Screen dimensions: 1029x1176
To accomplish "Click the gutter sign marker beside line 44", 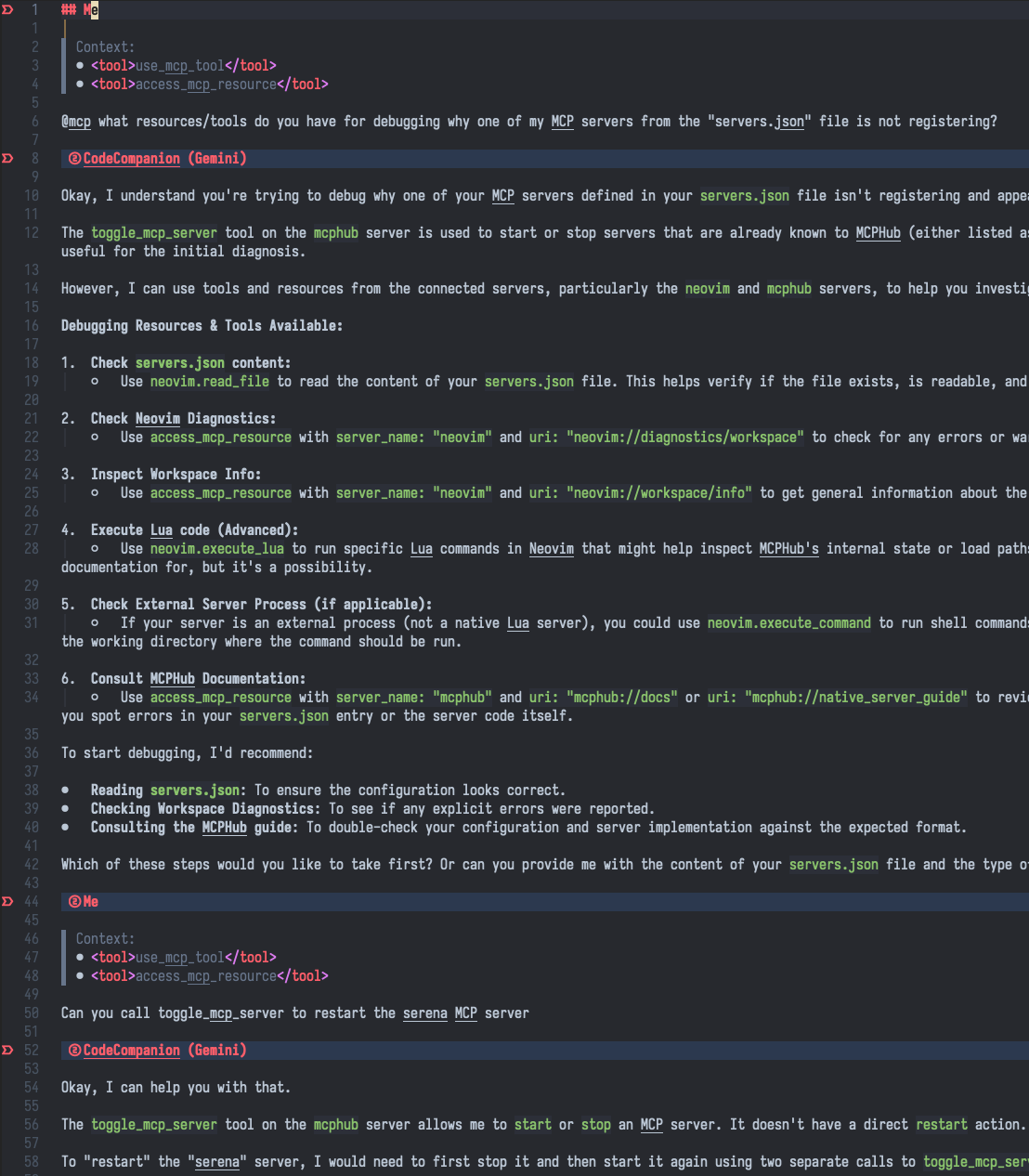I will click(7, 902).
